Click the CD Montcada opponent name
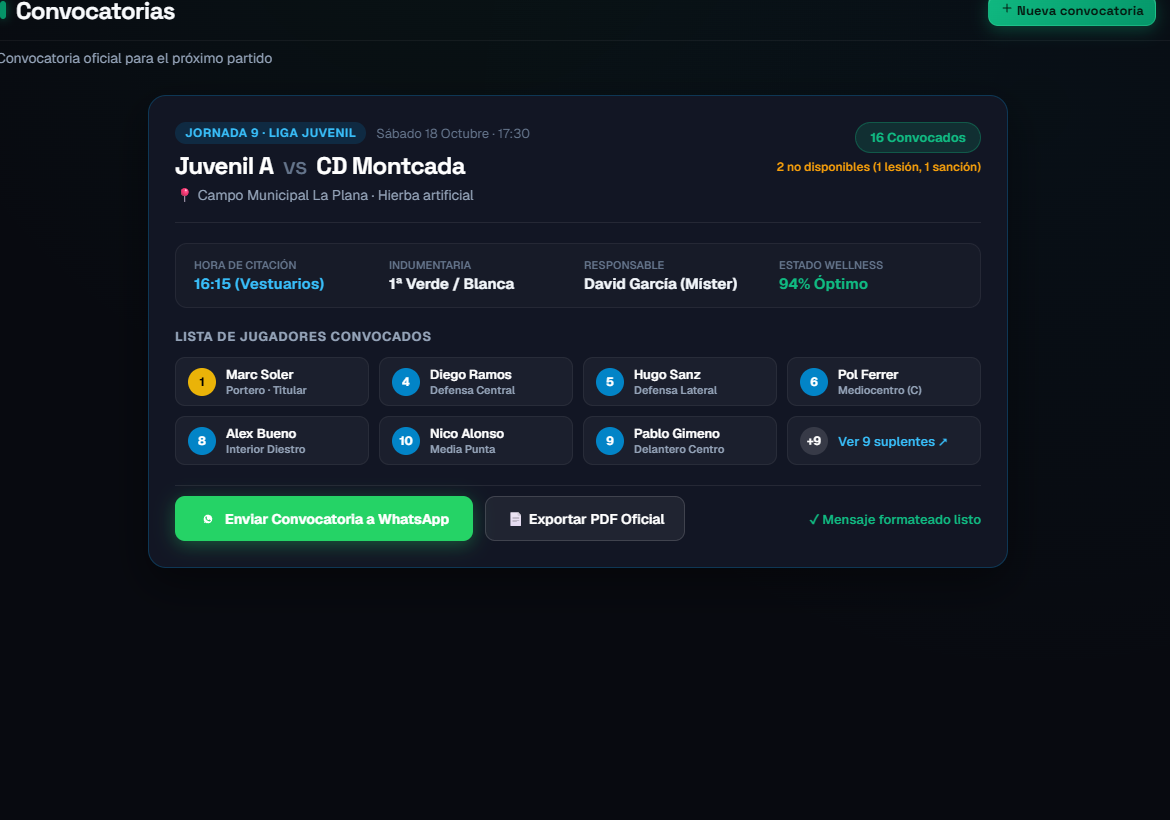This screenshot has width=1170, height=820. click(x=390, y=166)
